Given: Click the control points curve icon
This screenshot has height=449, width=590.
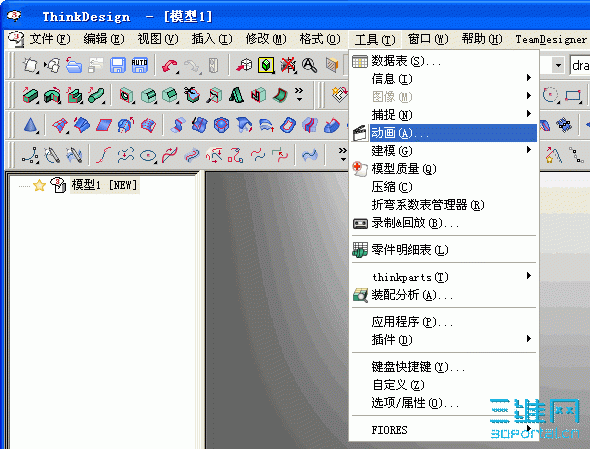Looking at the screenshot, I should (x=30, y=155).
